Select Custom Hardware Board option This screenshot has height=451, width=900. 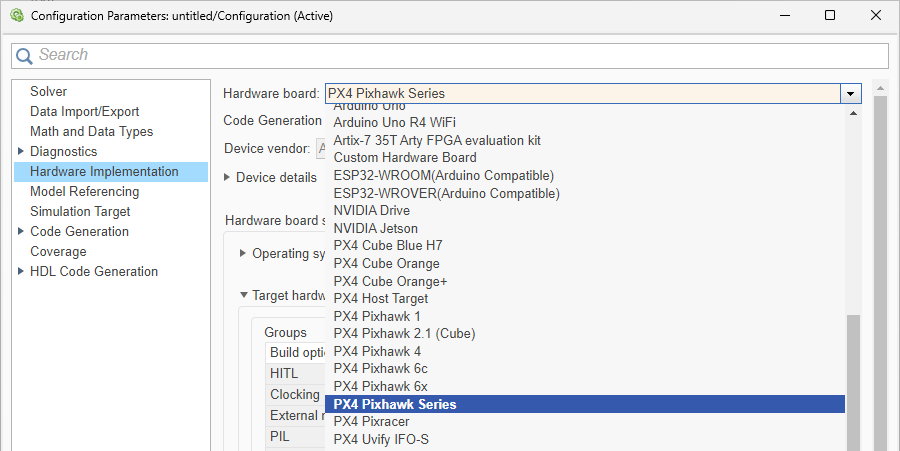404,158
